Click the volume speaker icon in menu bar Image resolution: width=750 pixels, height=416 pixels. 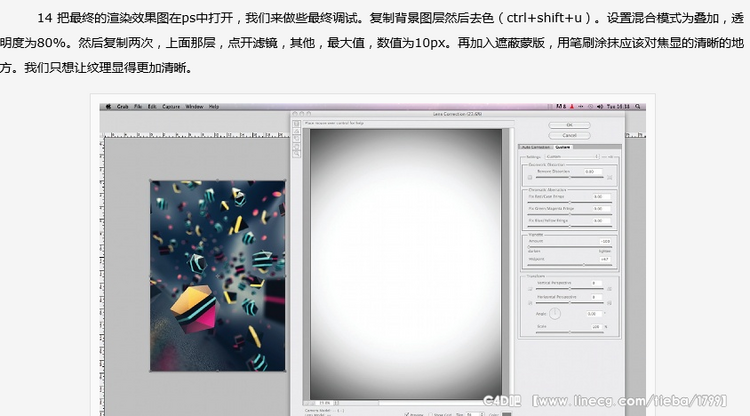[600, 107]
